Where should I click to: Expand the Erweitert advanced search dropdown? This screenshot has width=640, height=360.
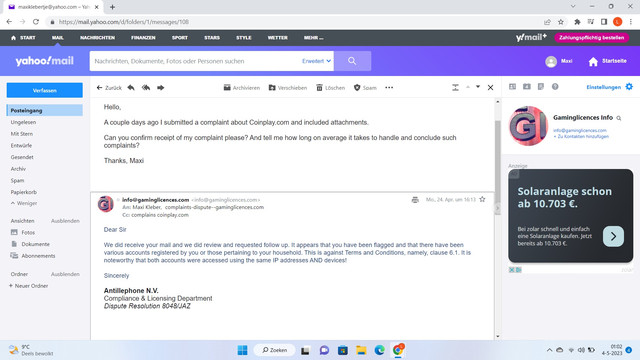(316, 61)
